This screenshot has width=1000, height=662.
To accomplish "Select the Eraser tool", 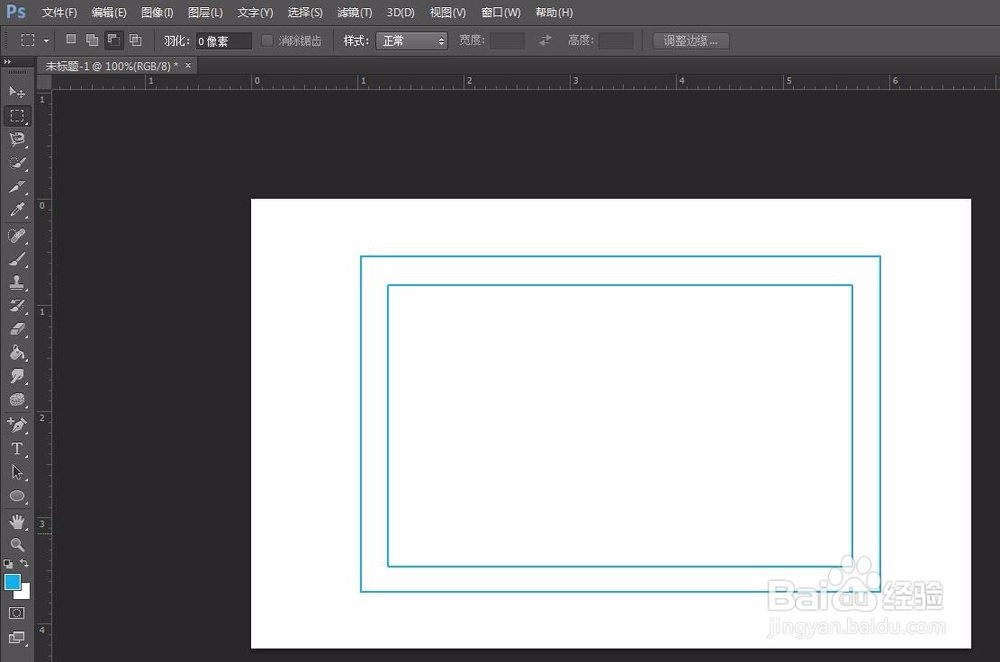I will point(17,330).
